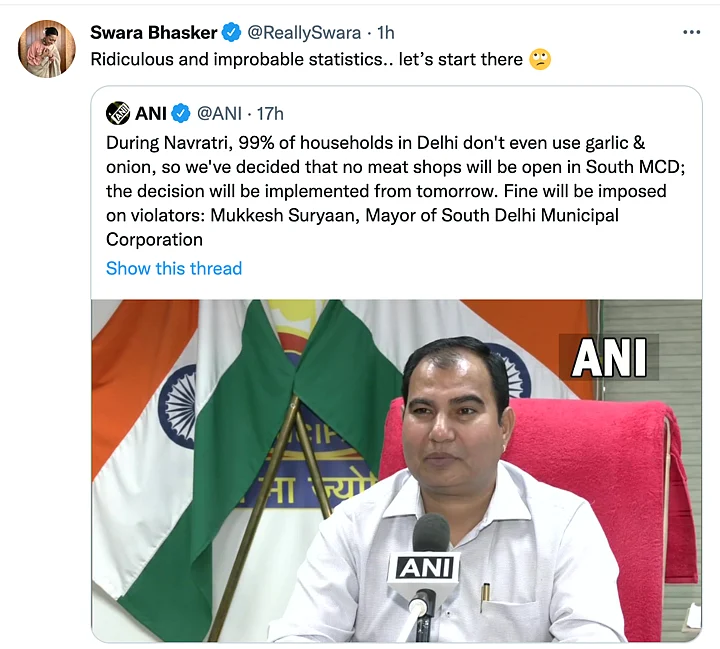Visit the @ReallySwara handle
This screenshot has height=649, width=720.
tap(304, 33)
